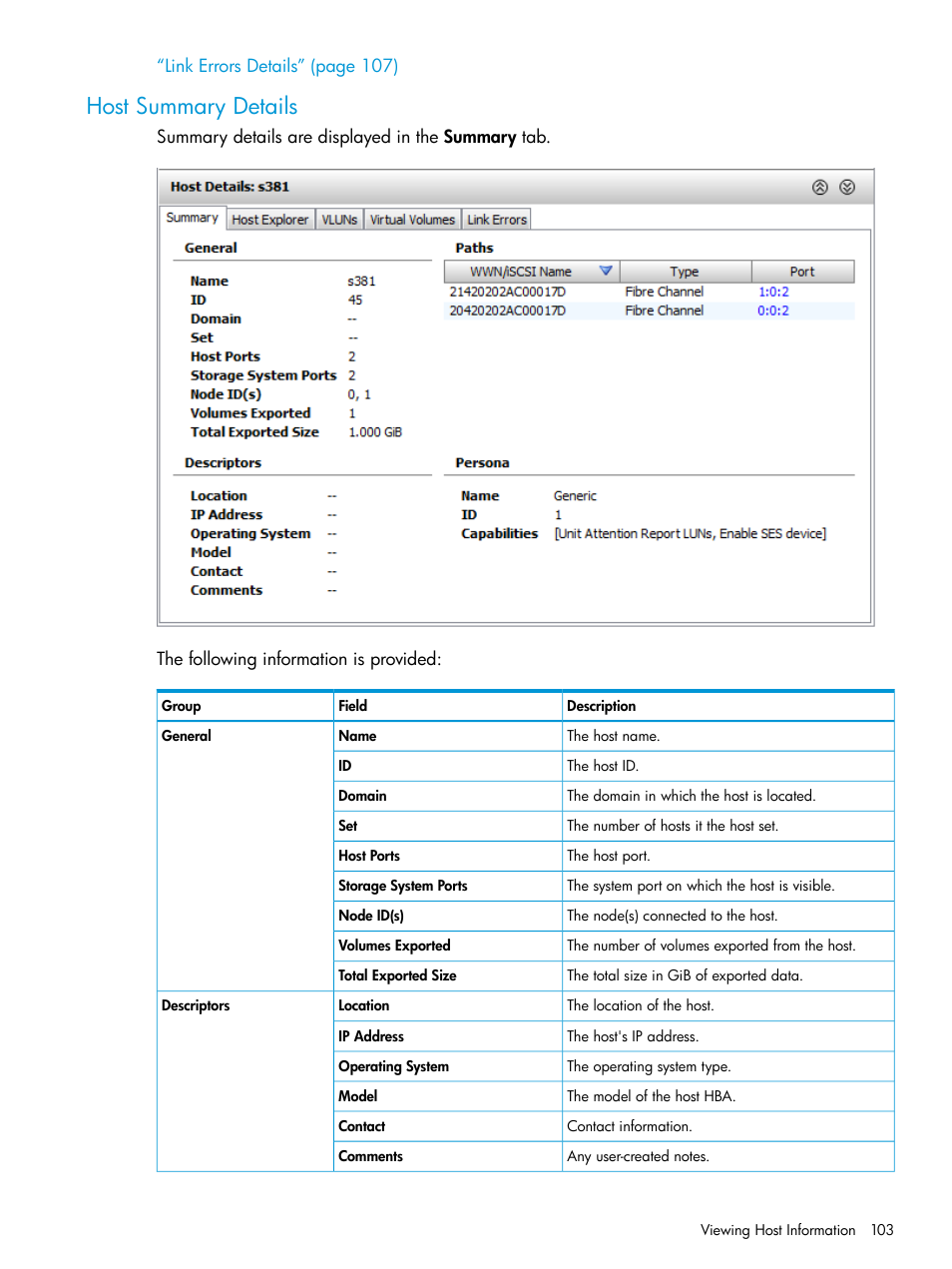
Task: Click page footer 'Viewing Host Information'
Action: click(778, 1230)
